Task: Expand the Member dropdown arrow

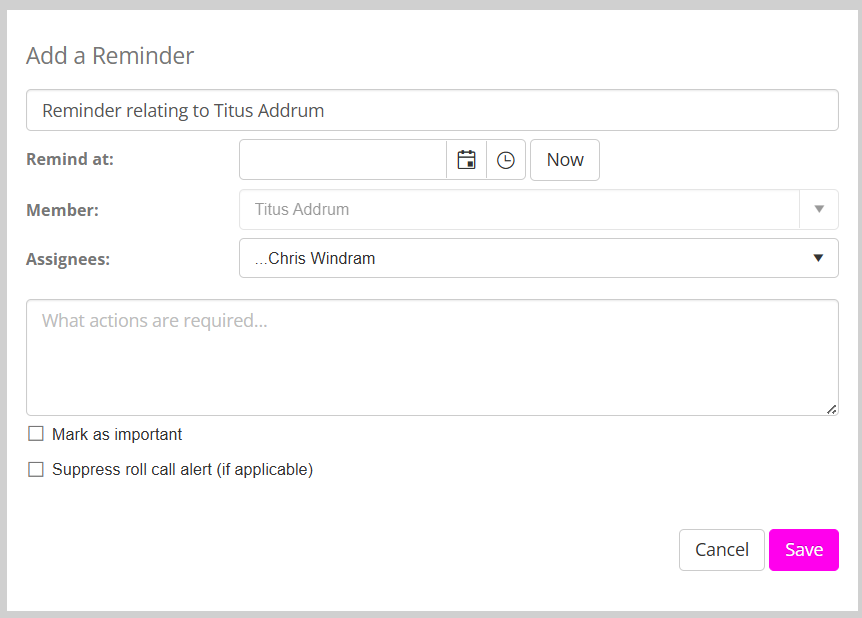Action: (x=818, y=209)
